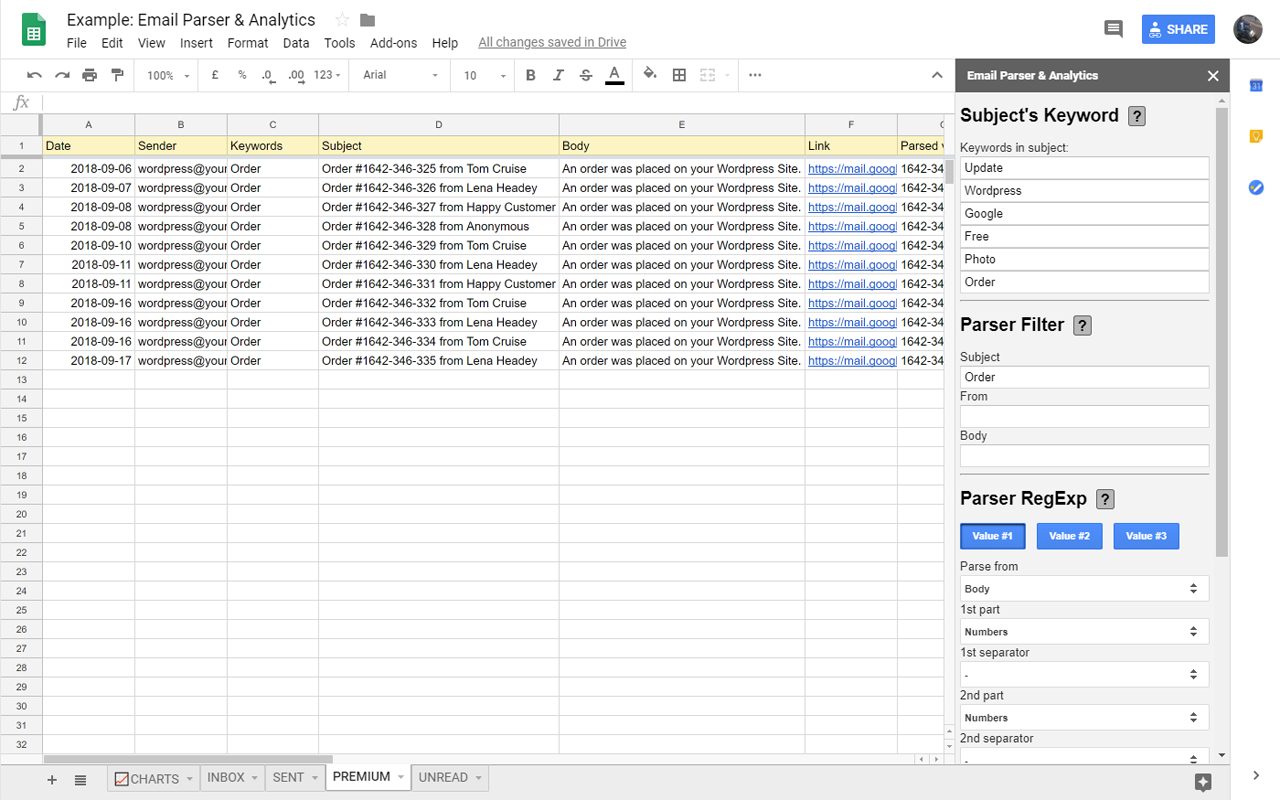The width and height of the screenshot is (1280, 800).
Task: Open the Add-ons menu
Action: (x=393, y=43)
